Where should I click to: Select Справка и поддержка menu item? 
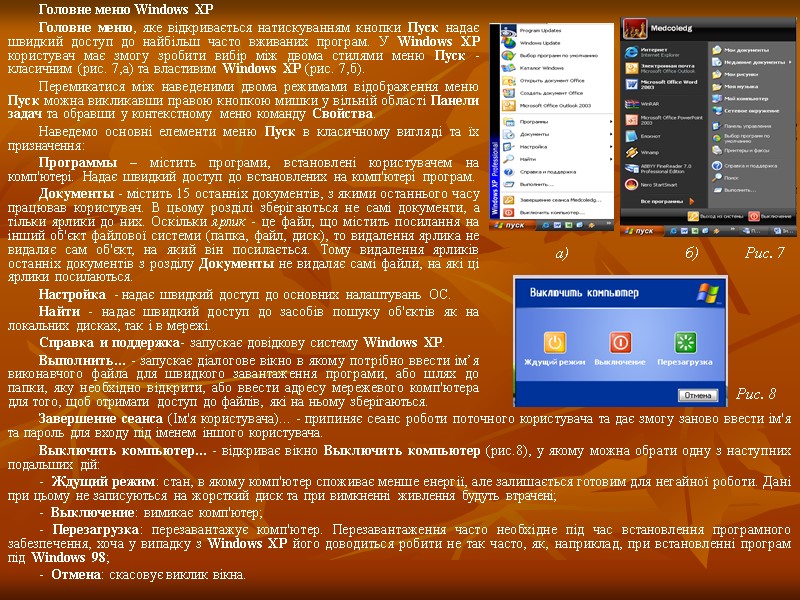pos(548,172)
